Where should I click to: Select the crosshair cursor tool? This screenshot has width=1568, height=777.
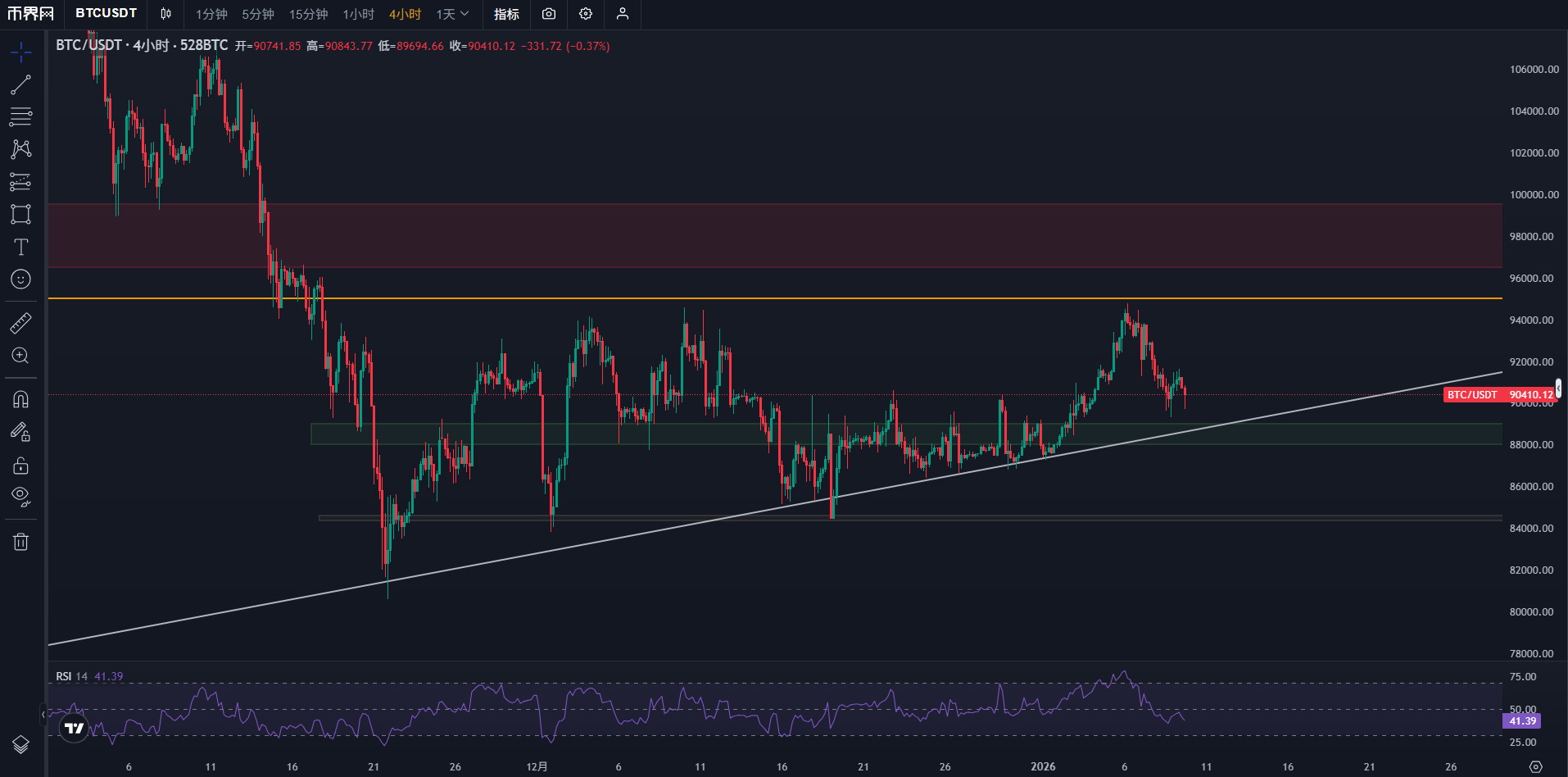(20, 53)
